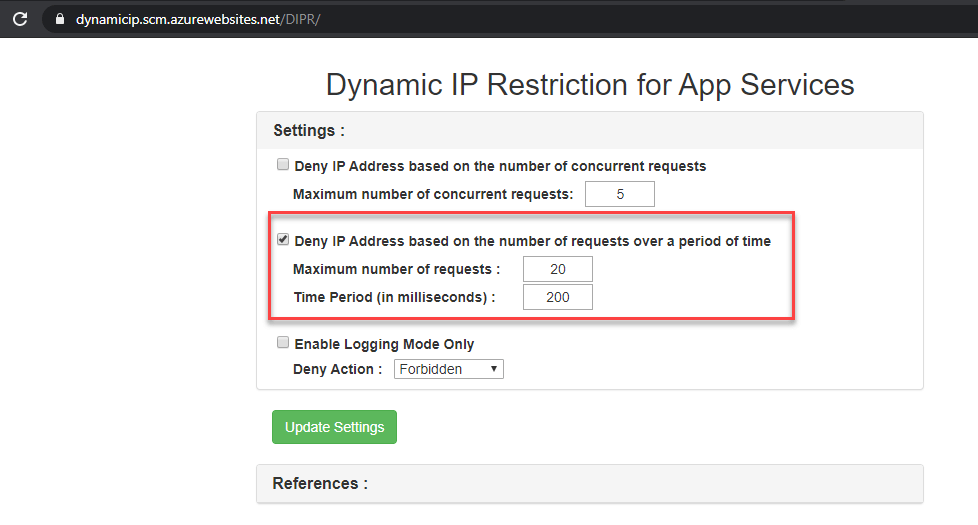The height and width of the screenshot is (525, 978).
Task: Click the 'Enable Logging Mode Only' label text
Action: [x=384, y=344]
